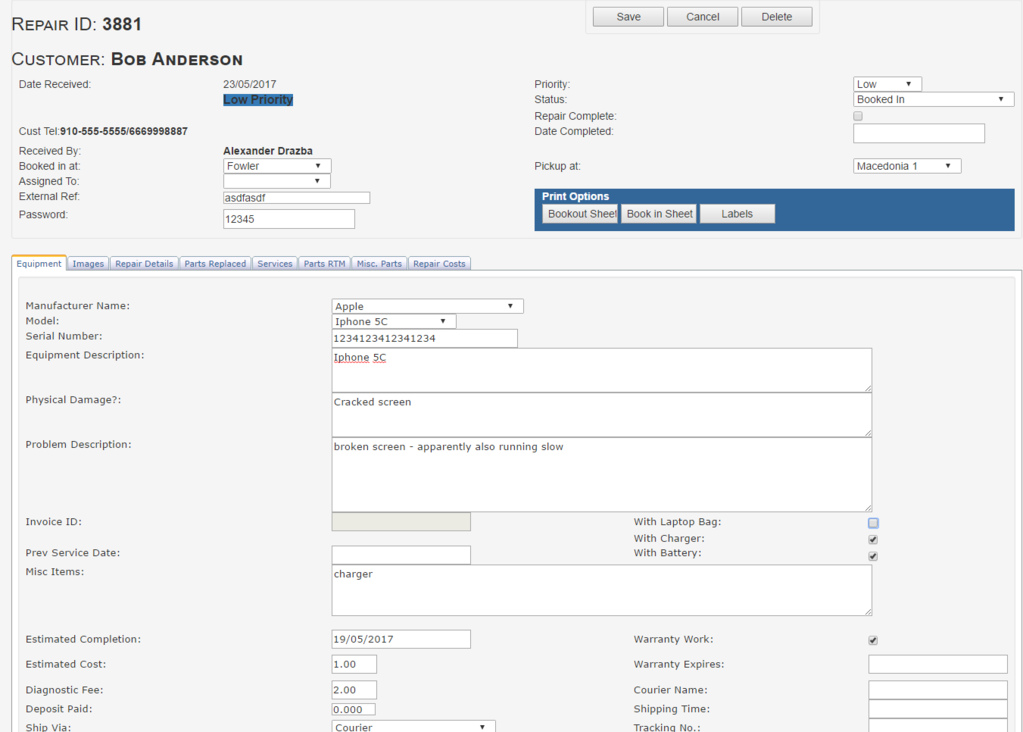Open the Misc. Parts tab
Screen dimensions: 1023x732
(379, 264)
